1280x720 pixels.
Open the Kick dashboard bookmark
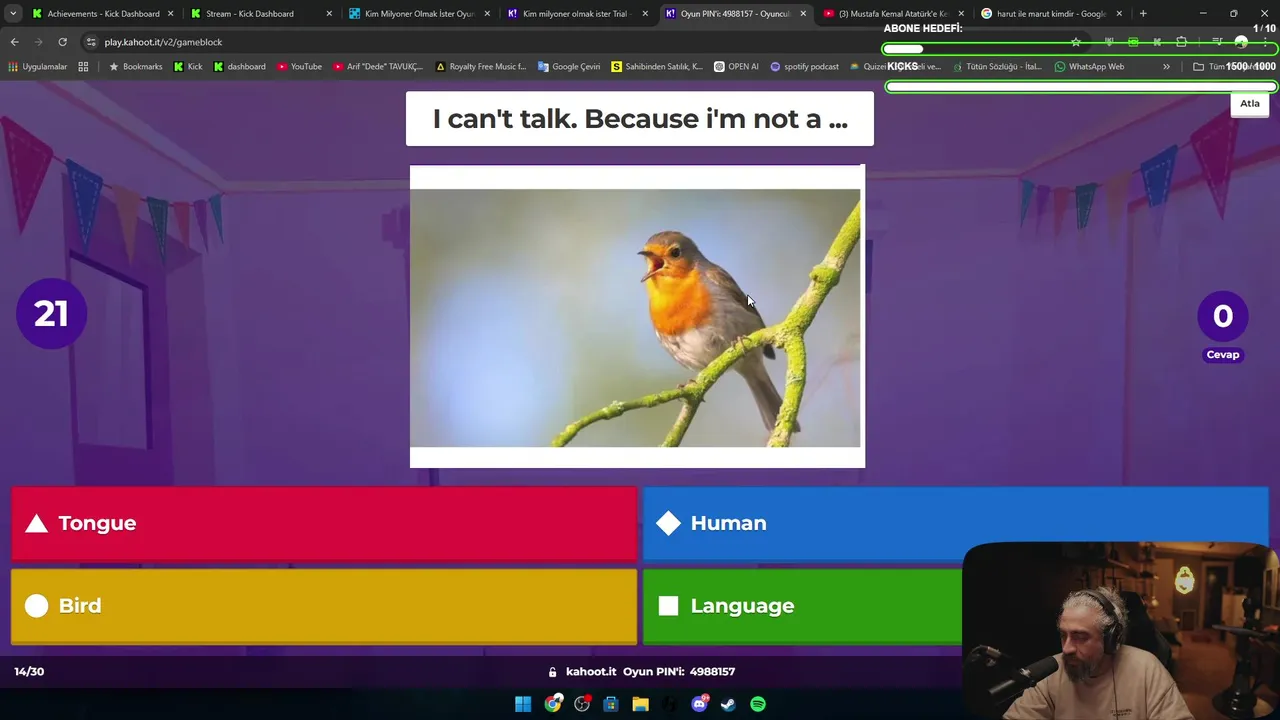click(240, 67)
